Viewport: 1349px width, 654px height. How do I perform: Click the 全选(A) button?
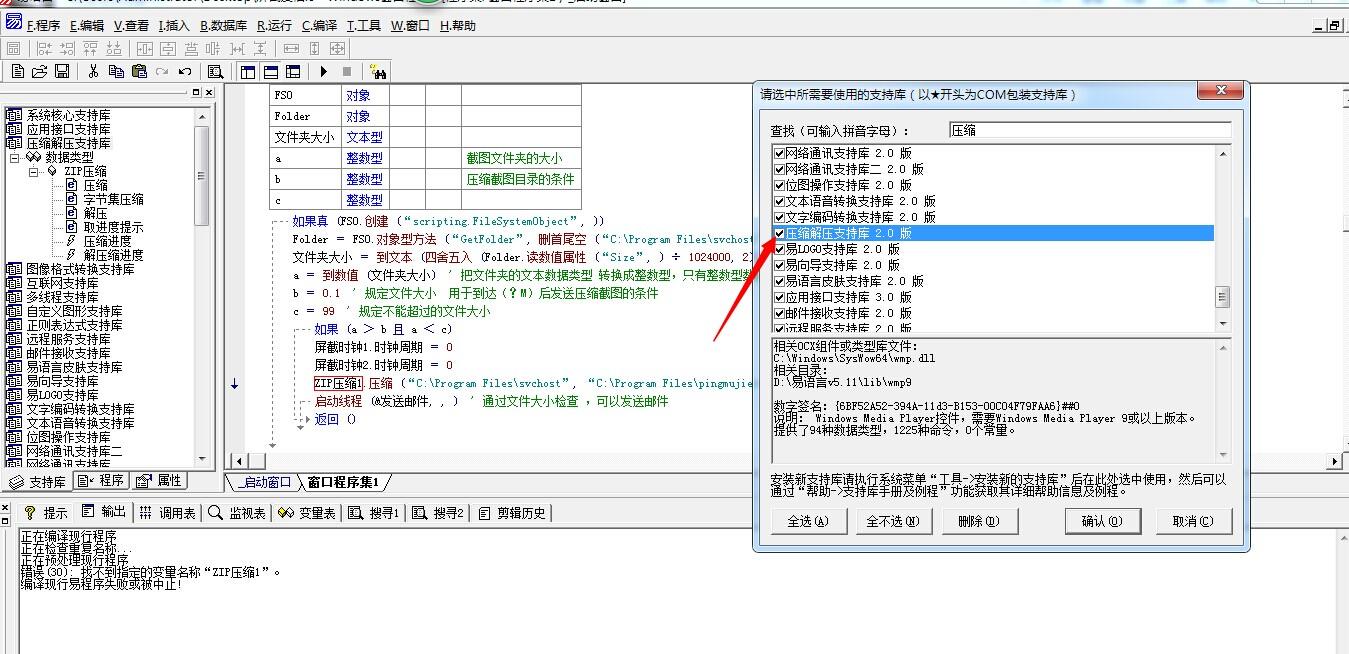(x=809, y=521)
